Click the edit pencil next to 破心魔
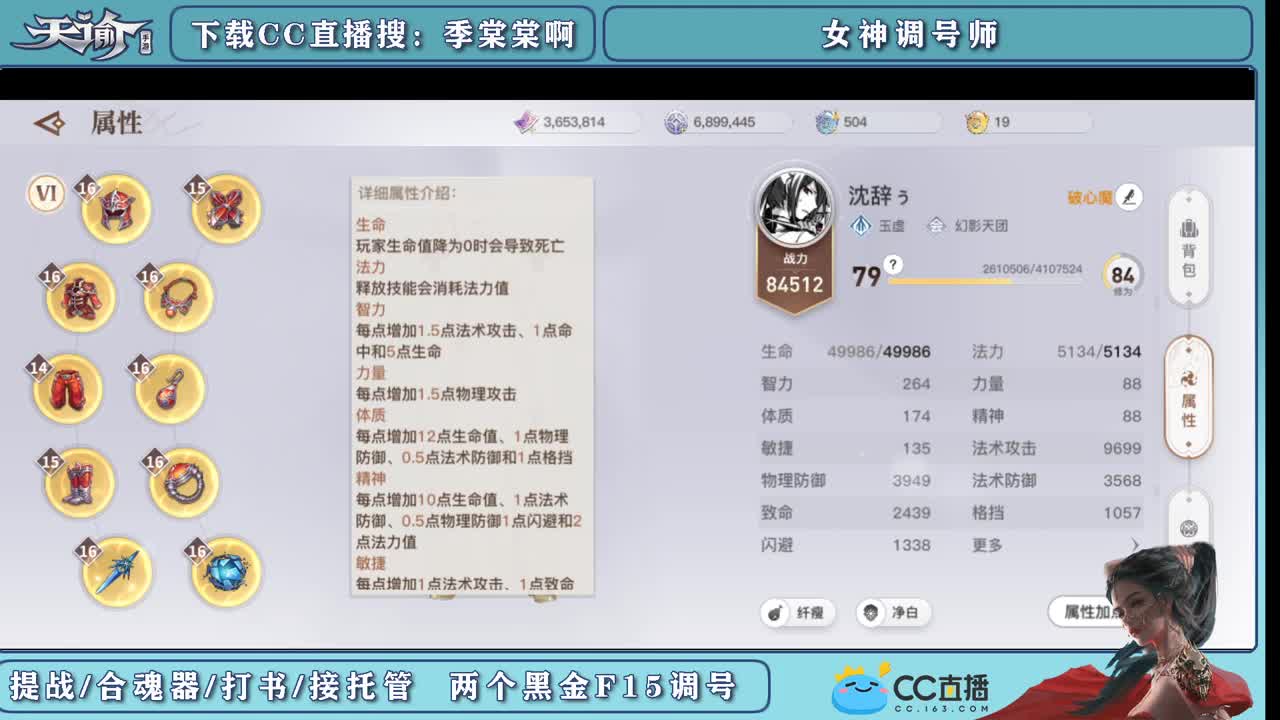The width and height of the screenshot is (1280, 720). [x=1128, y=197]
